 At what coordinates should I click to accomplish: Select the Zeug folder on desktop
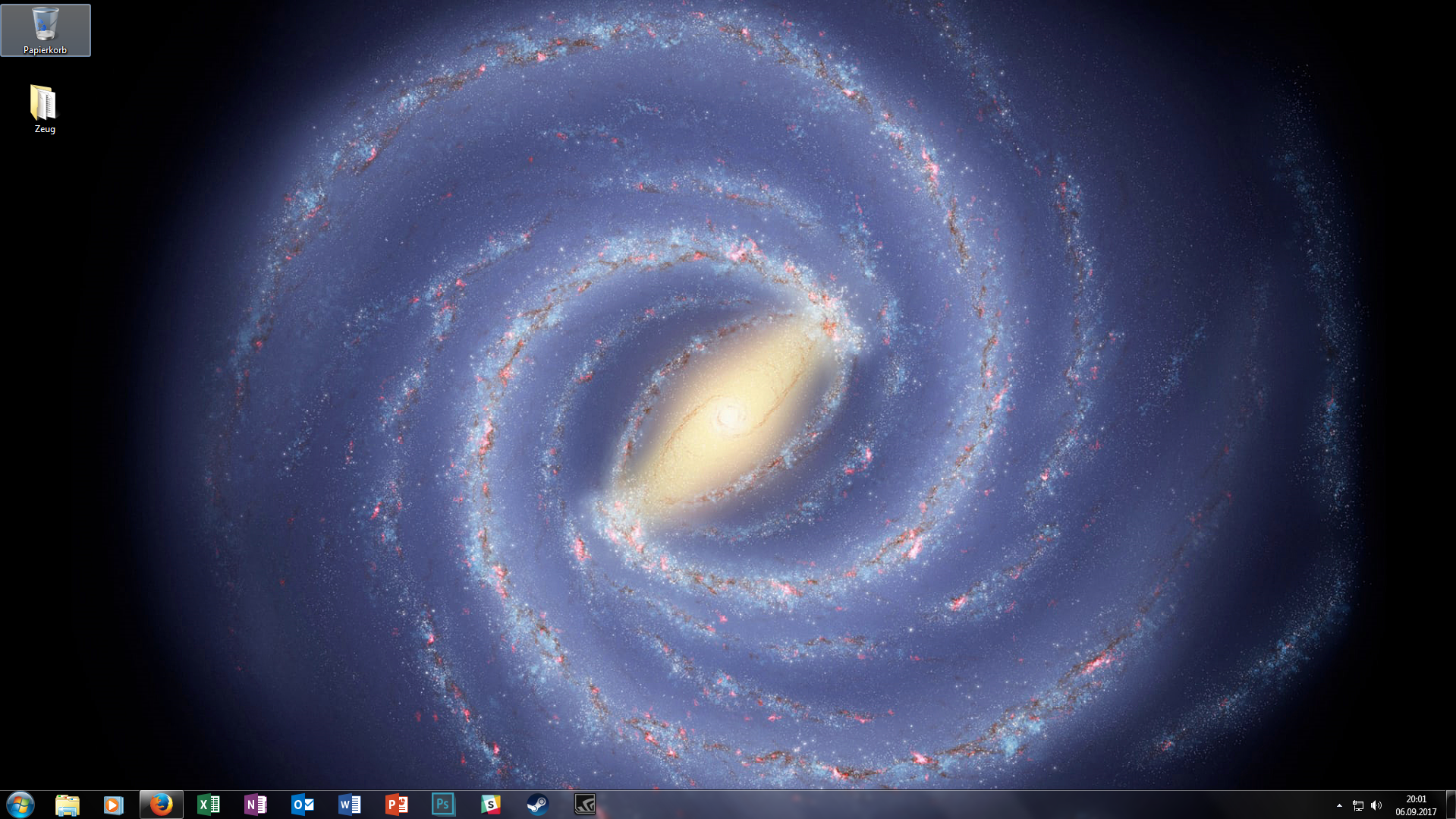[x=44, y=109]
